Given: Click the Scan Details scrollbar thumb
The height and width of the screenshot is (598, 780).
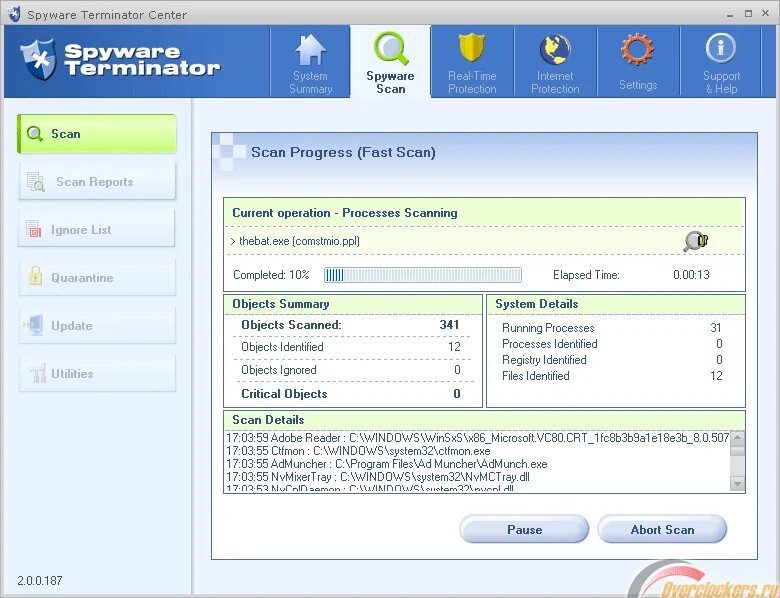Looking at the screenshot, I should point(738,450).
